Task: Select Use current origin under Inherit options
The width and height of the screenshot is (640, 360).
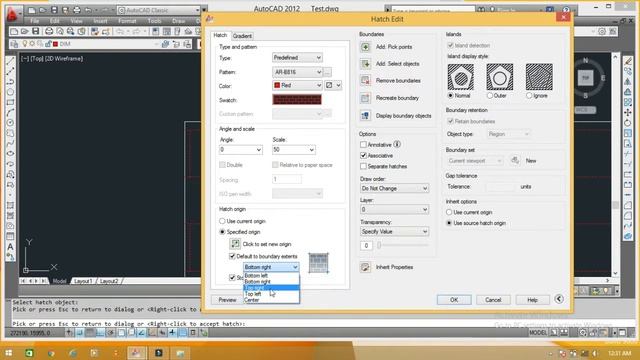Action: [x=449, y=212]
